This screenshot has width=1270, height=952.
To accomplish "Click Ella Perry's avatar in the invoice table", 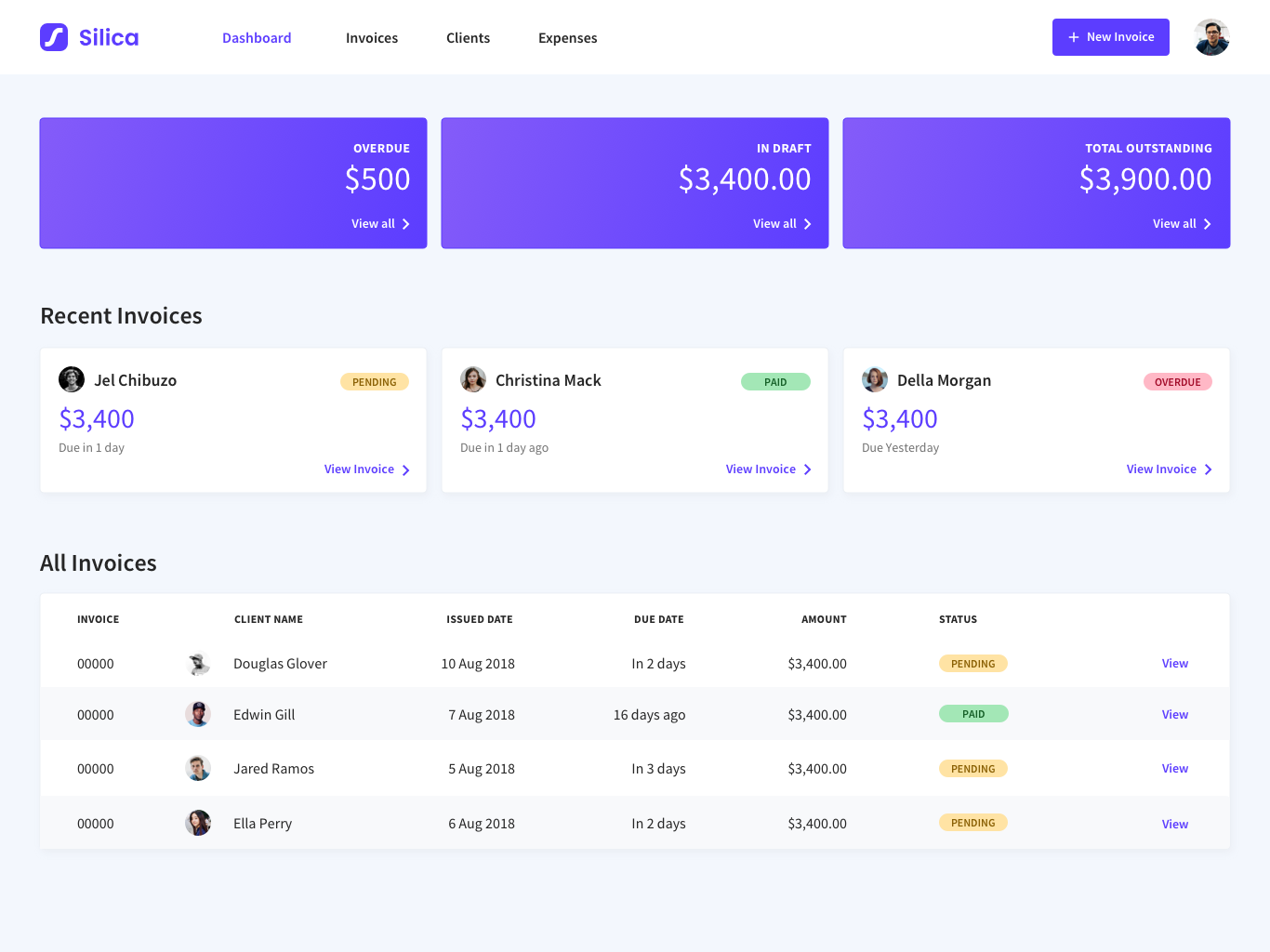I will tap(198, 823).
